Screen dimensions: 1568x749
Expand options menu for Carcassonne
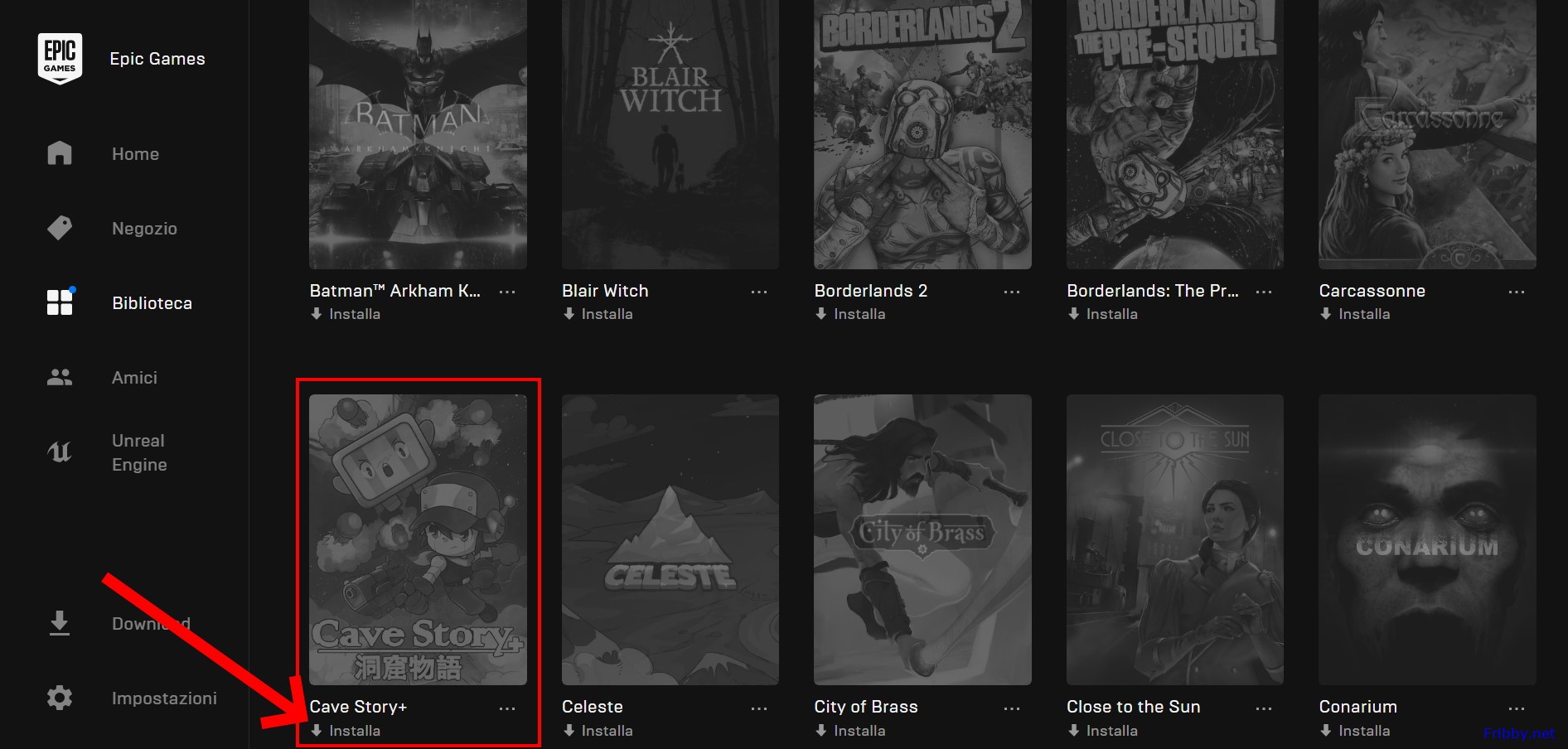point(1517,292)
